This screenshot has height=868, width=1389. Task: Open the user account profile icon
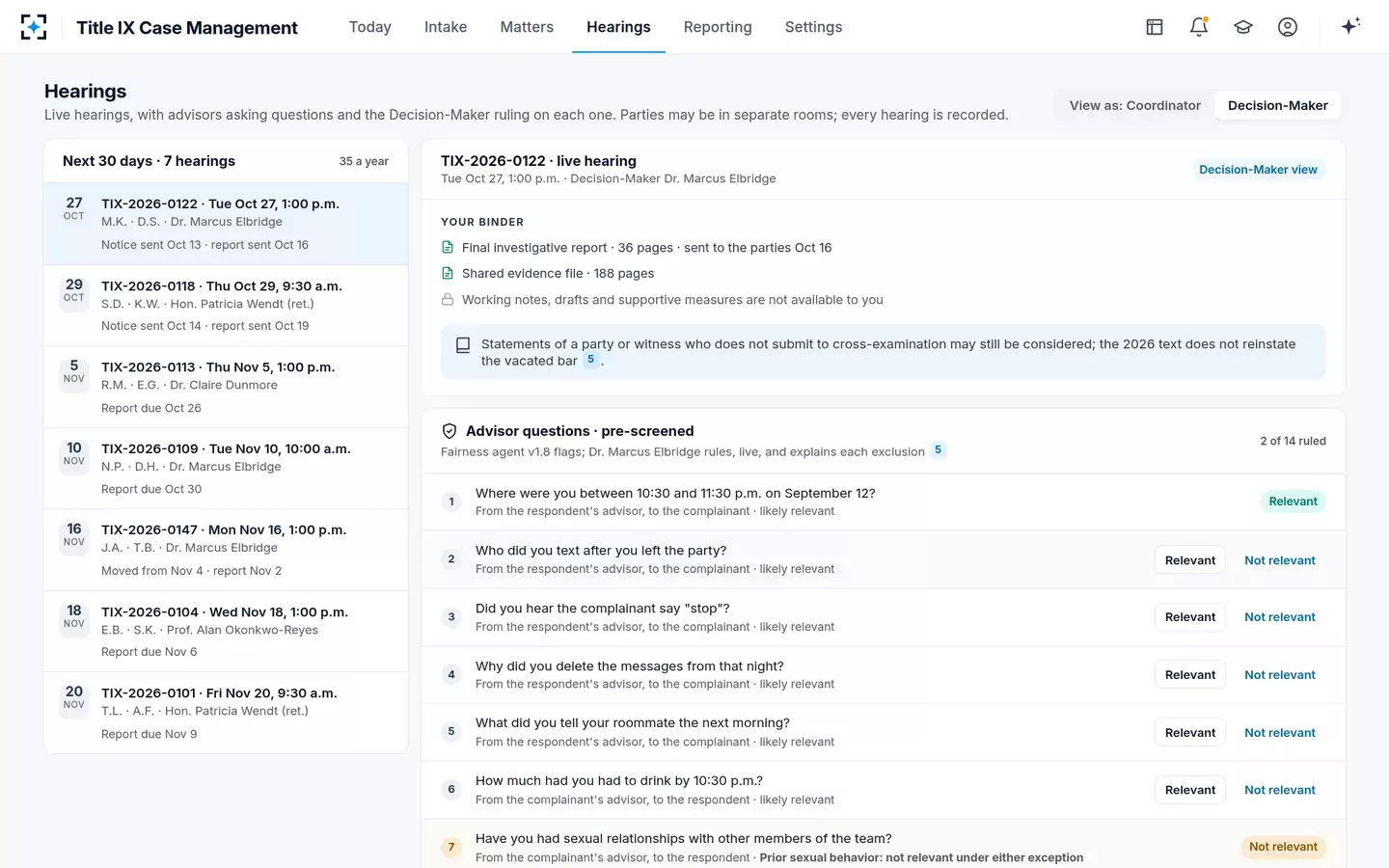[x=1288, y=27]
